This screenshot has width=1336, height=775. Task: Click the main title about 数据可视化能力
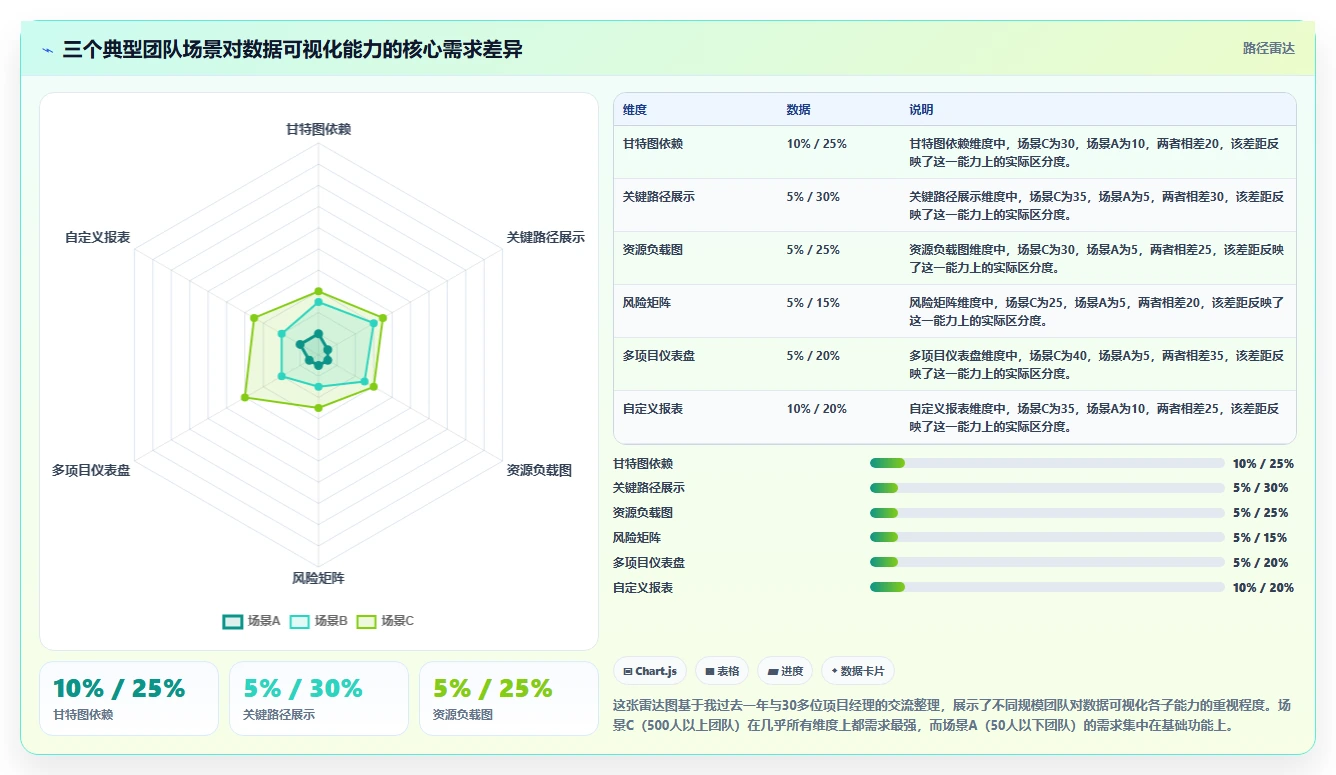click(x=292, y=49)
